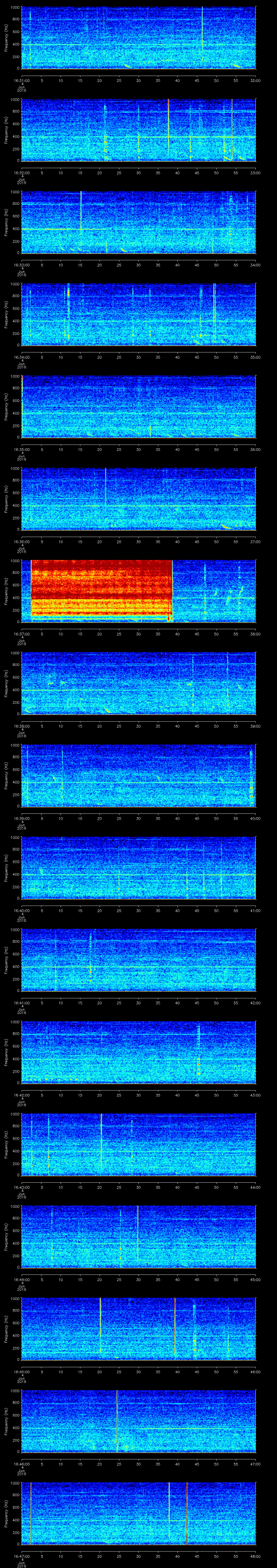Click the "35:00" end time label
Viewport: 277px width, 1568px height.
click(x=255, y=357)
